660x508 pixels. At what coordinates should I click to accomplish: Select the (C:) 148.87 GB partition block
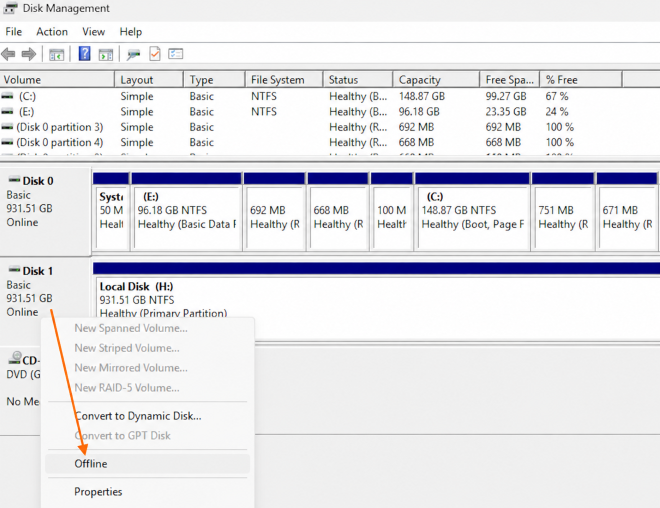[x=472, y=212]
